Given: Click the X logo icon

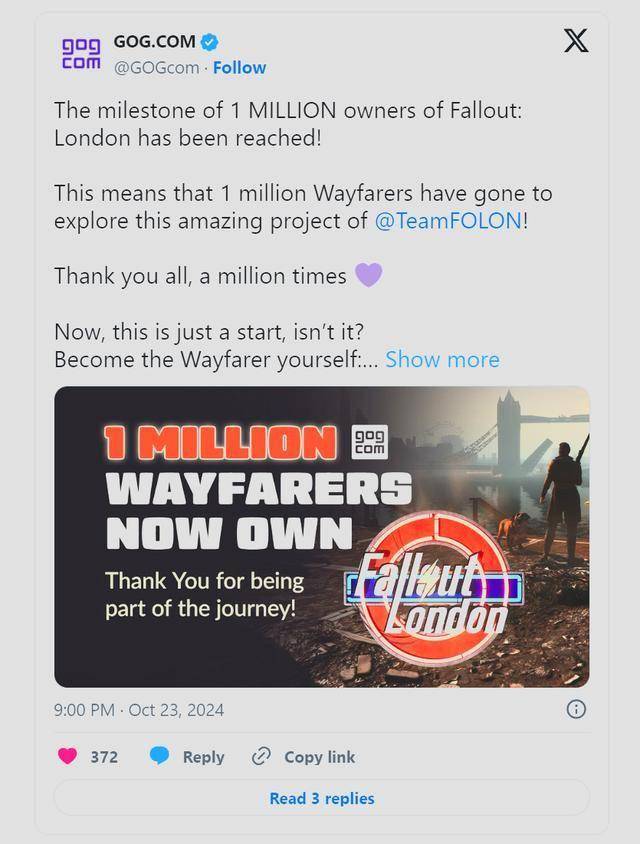Looking at the screenshot, I should coord(576,41).
